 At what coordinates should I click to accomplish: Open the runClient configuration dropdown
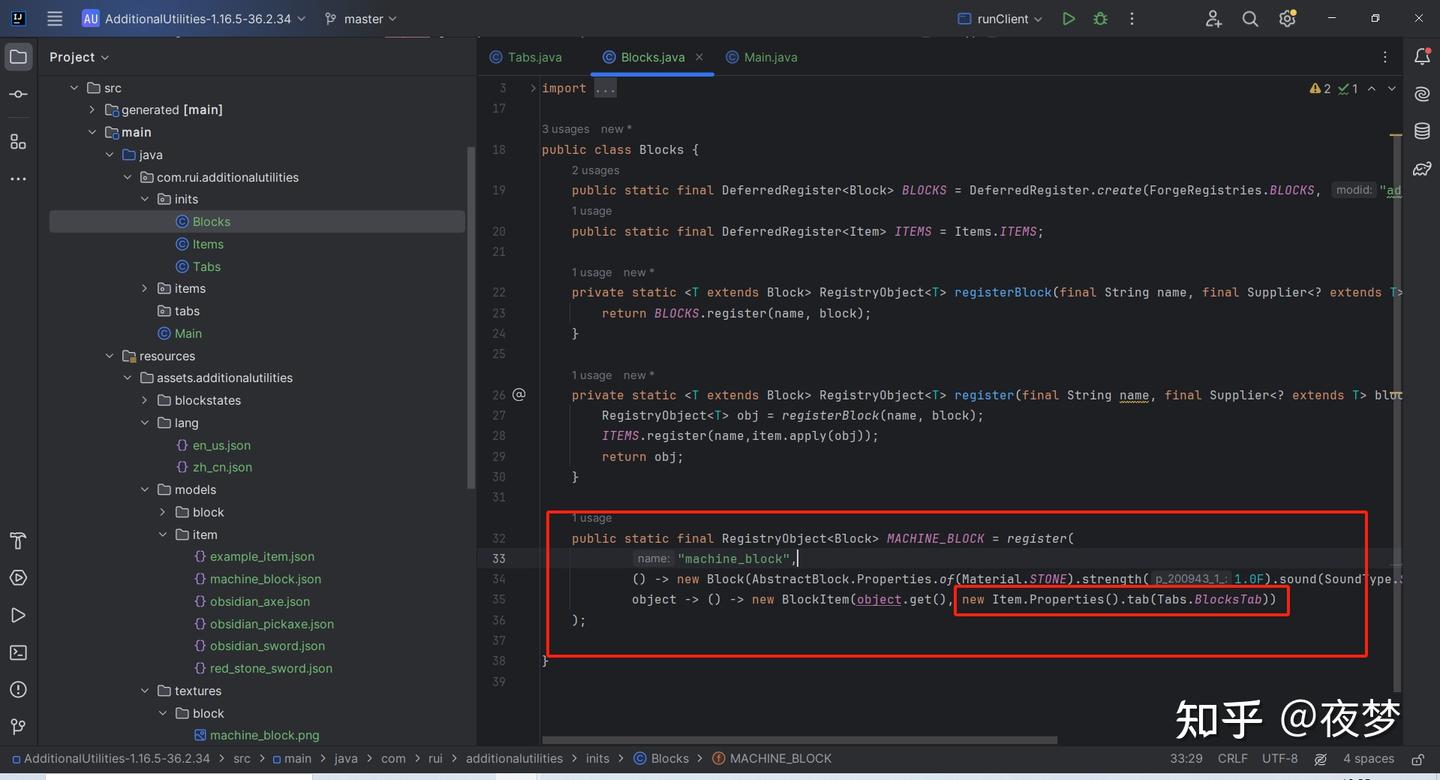1000,19
